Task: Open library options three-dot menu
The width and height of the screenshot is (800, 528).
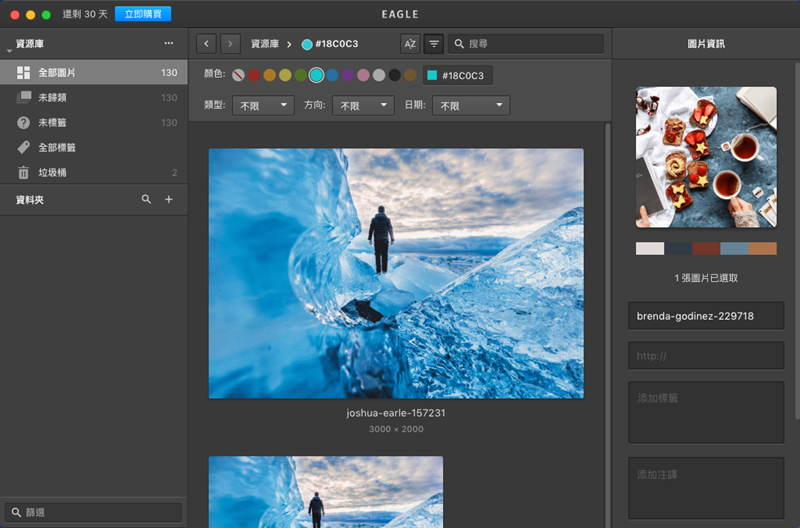Action: click(x=169, y=45)
